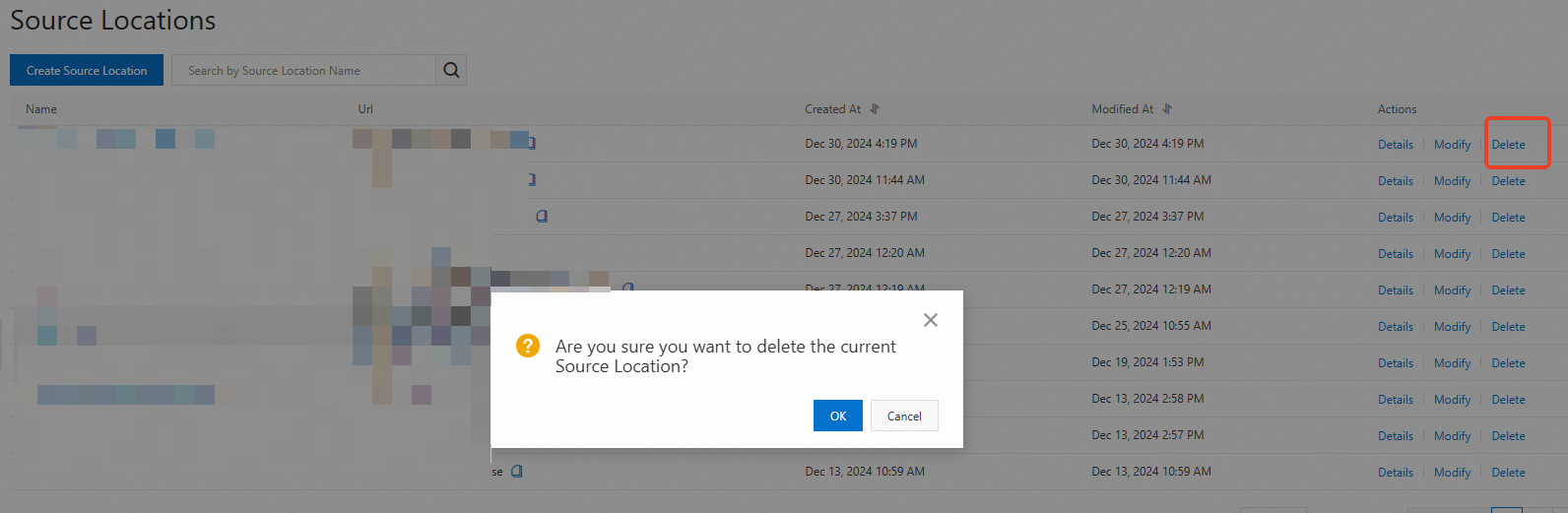This screenshot has height=513, width=1568.
Task: Delete the Dec 27 3:37 PM row
Action: [1508, 218]
